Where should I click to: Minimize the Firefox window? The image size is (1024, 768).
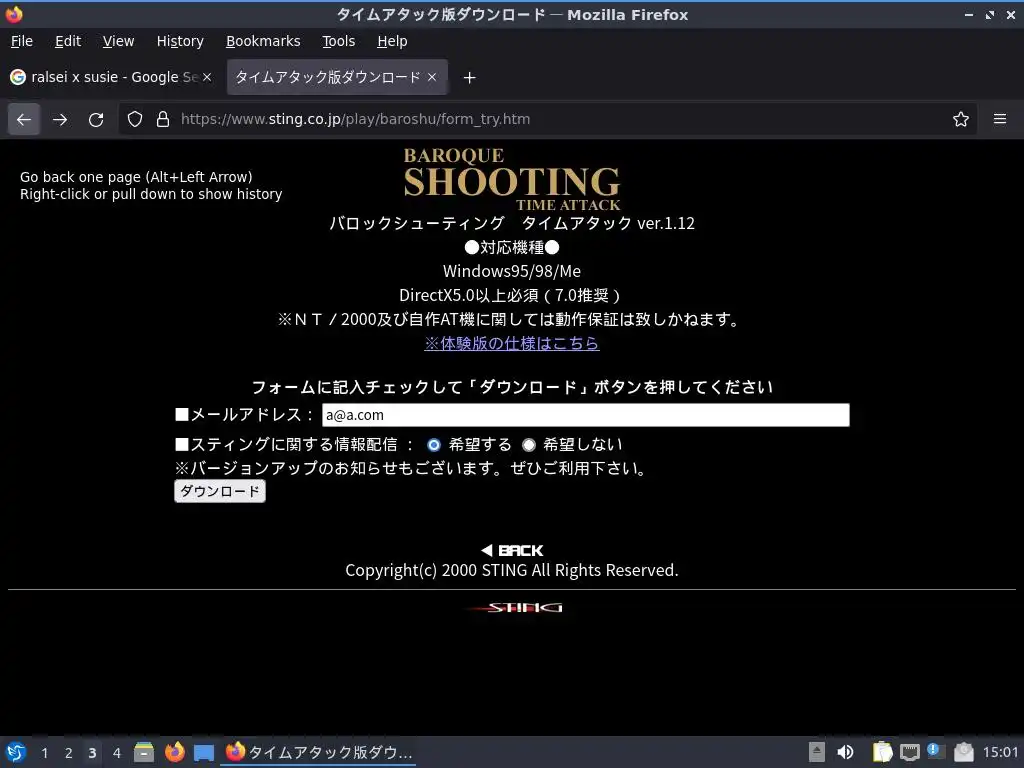(968, 14)
